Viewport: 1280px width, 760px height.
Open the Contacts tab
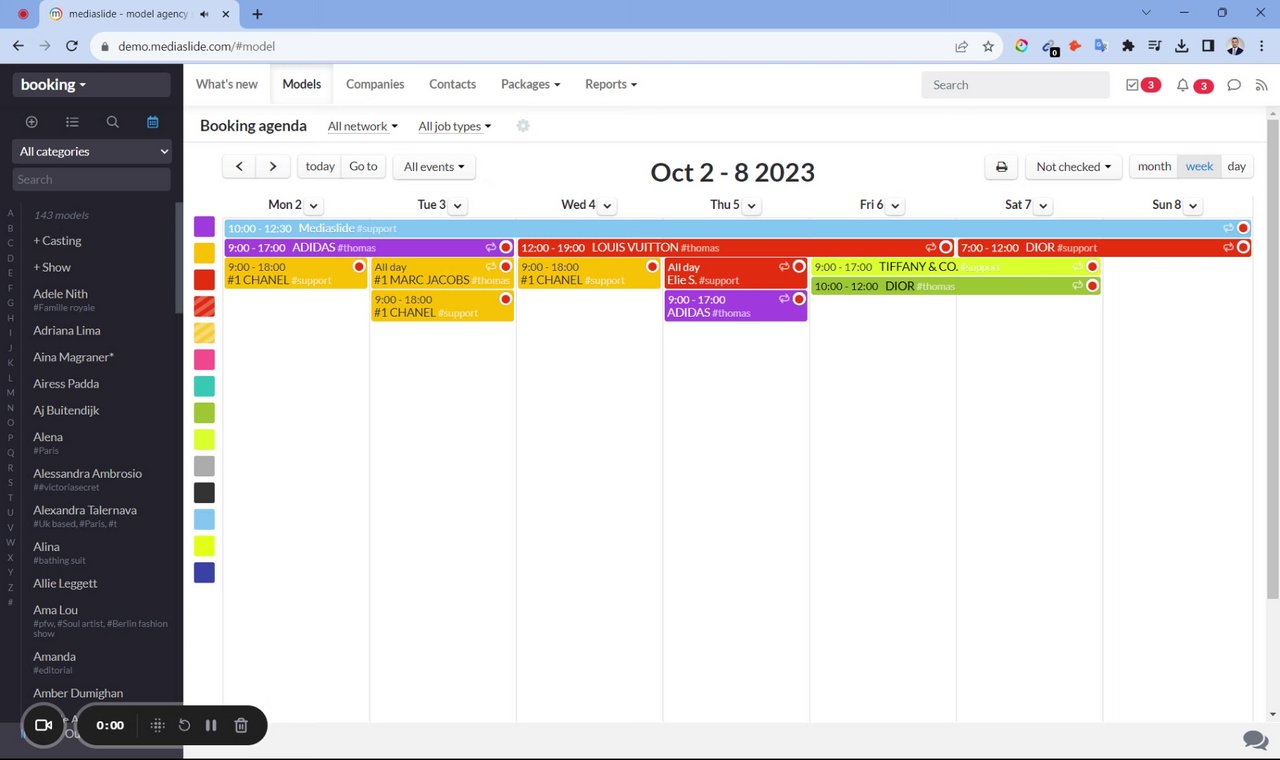(452, 85)
